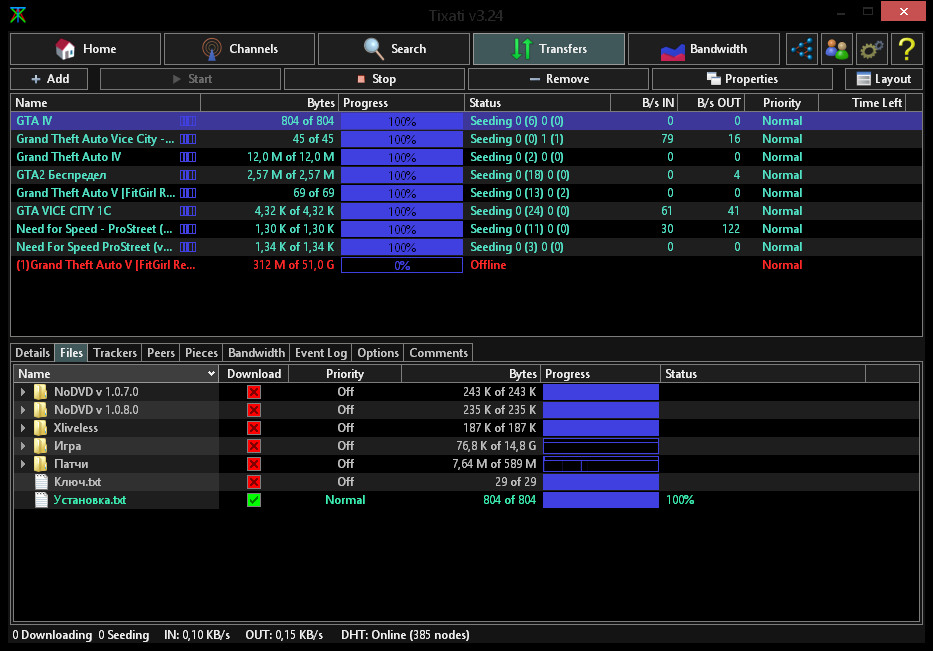This screenshot has width=933, height=651.
Task: Enable download for NoDVD v 1.0.7.0
Action: tap(254, 392)
